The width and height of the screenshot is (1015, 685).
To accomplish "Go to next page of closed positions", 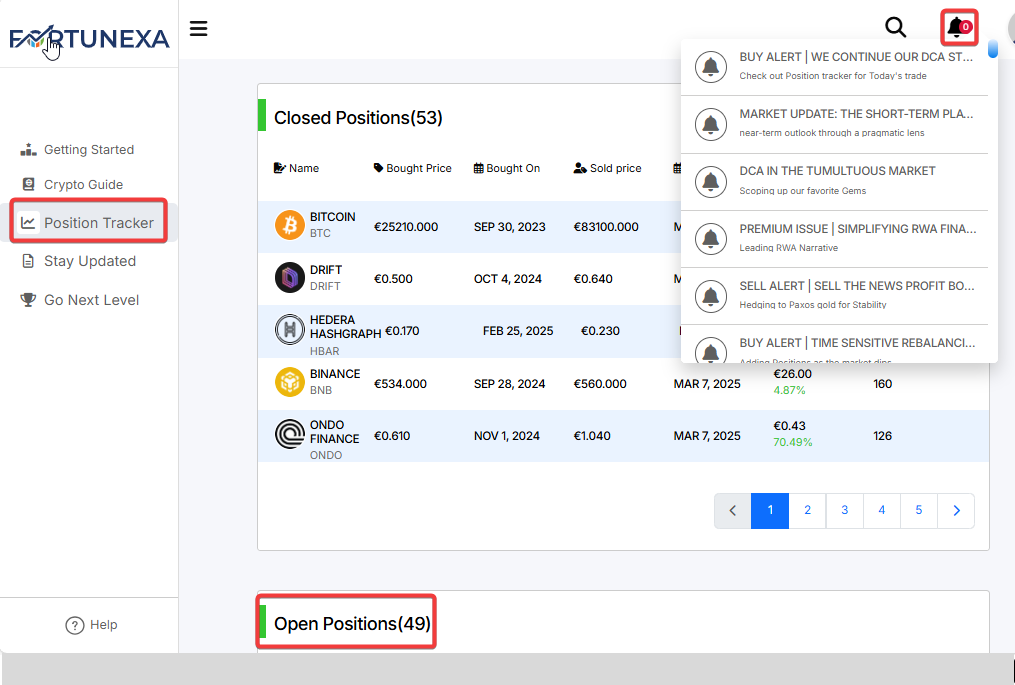I will [x=956, y=511].
